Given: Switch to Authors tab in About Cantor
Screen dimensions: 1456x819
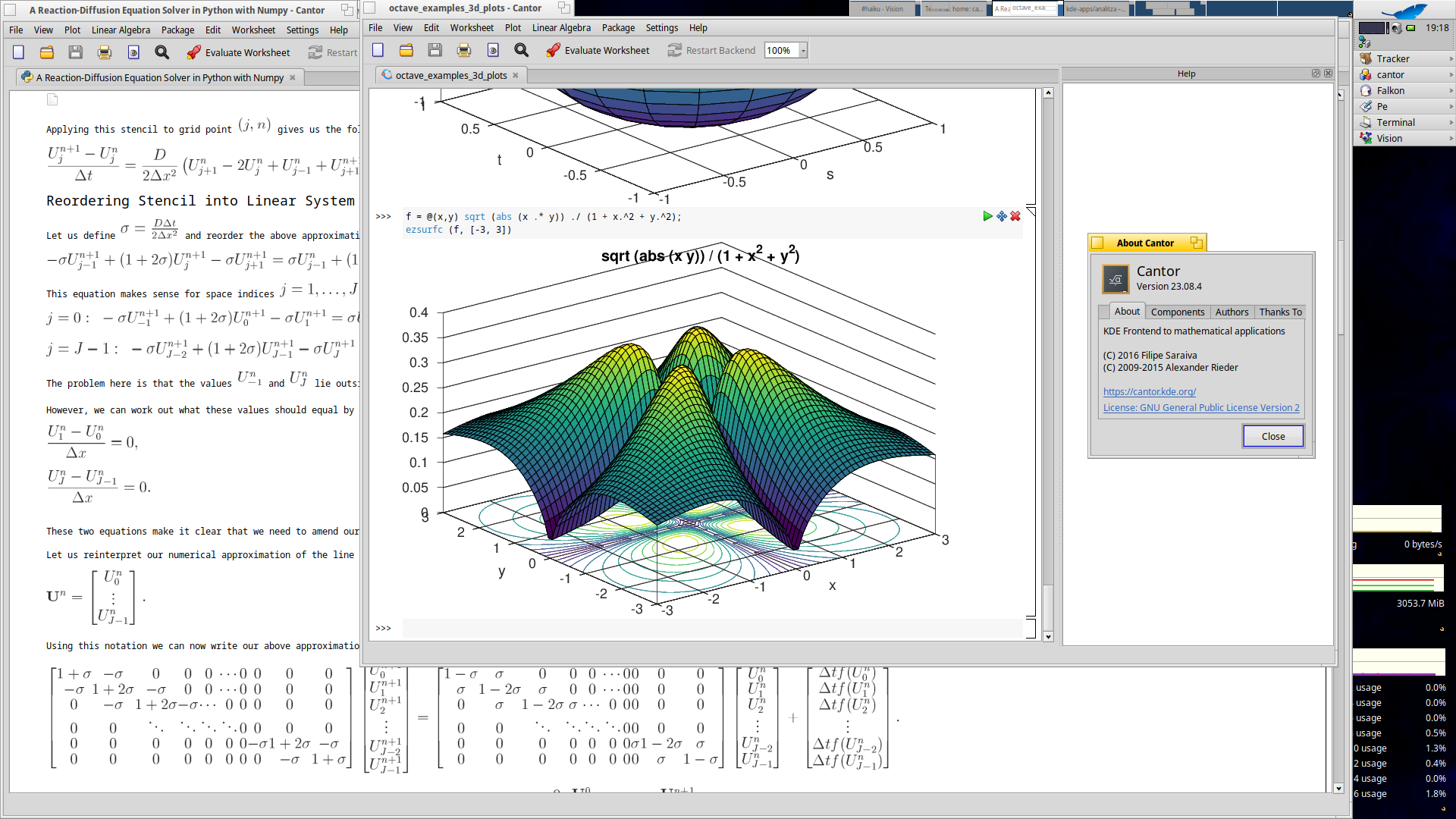Looking at the screenshot, I should 1232,312.
